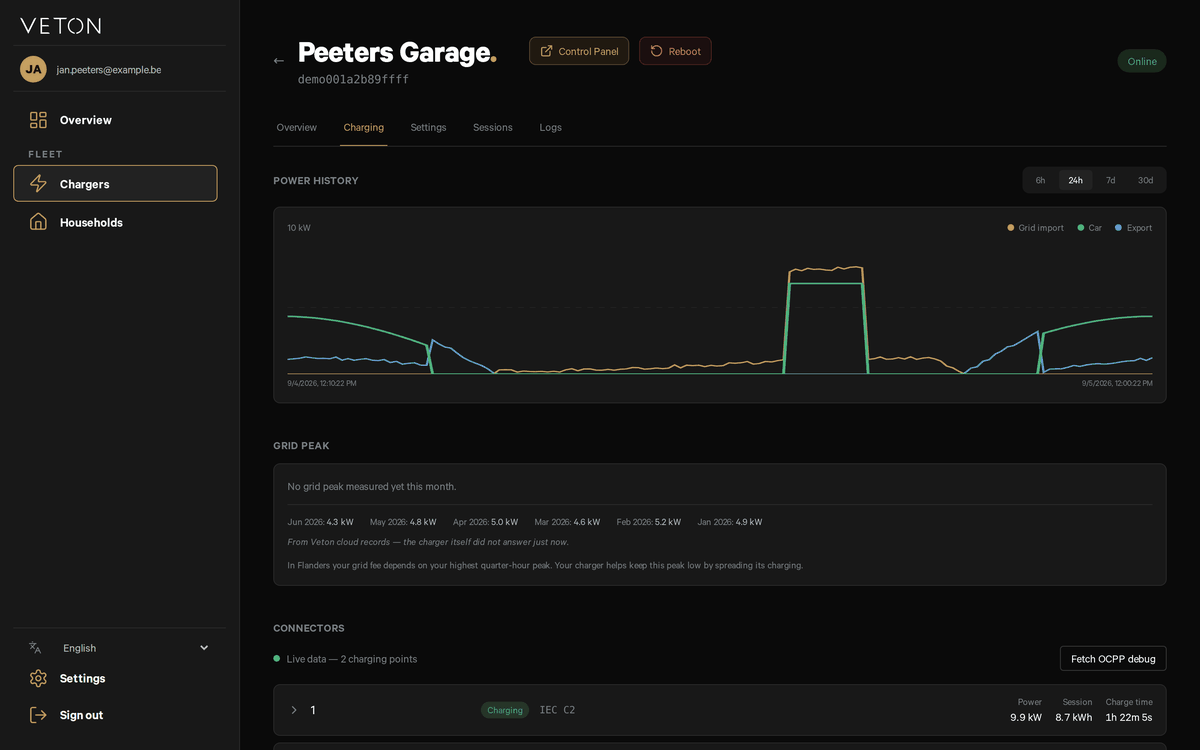Click the demo001a2b89ffff charger ID
Image resolution: width=1200 pixels, height=750 pixels.
pyautogui.click(x=353, y=79)
